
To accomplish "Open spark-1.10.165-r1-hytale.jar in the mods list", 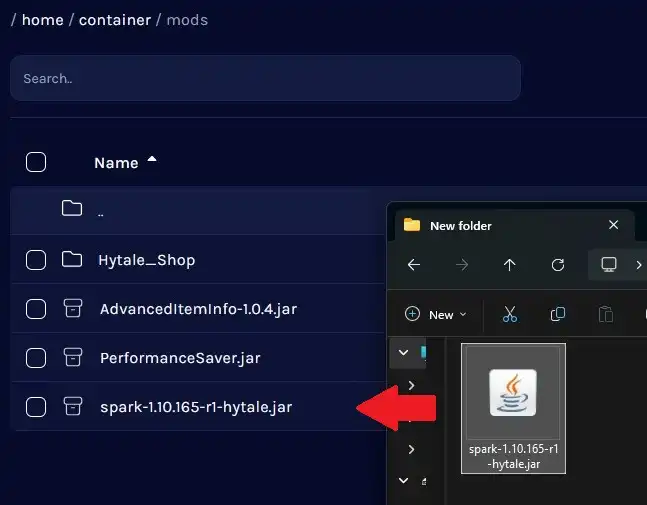I will click(x=196, y=407).
